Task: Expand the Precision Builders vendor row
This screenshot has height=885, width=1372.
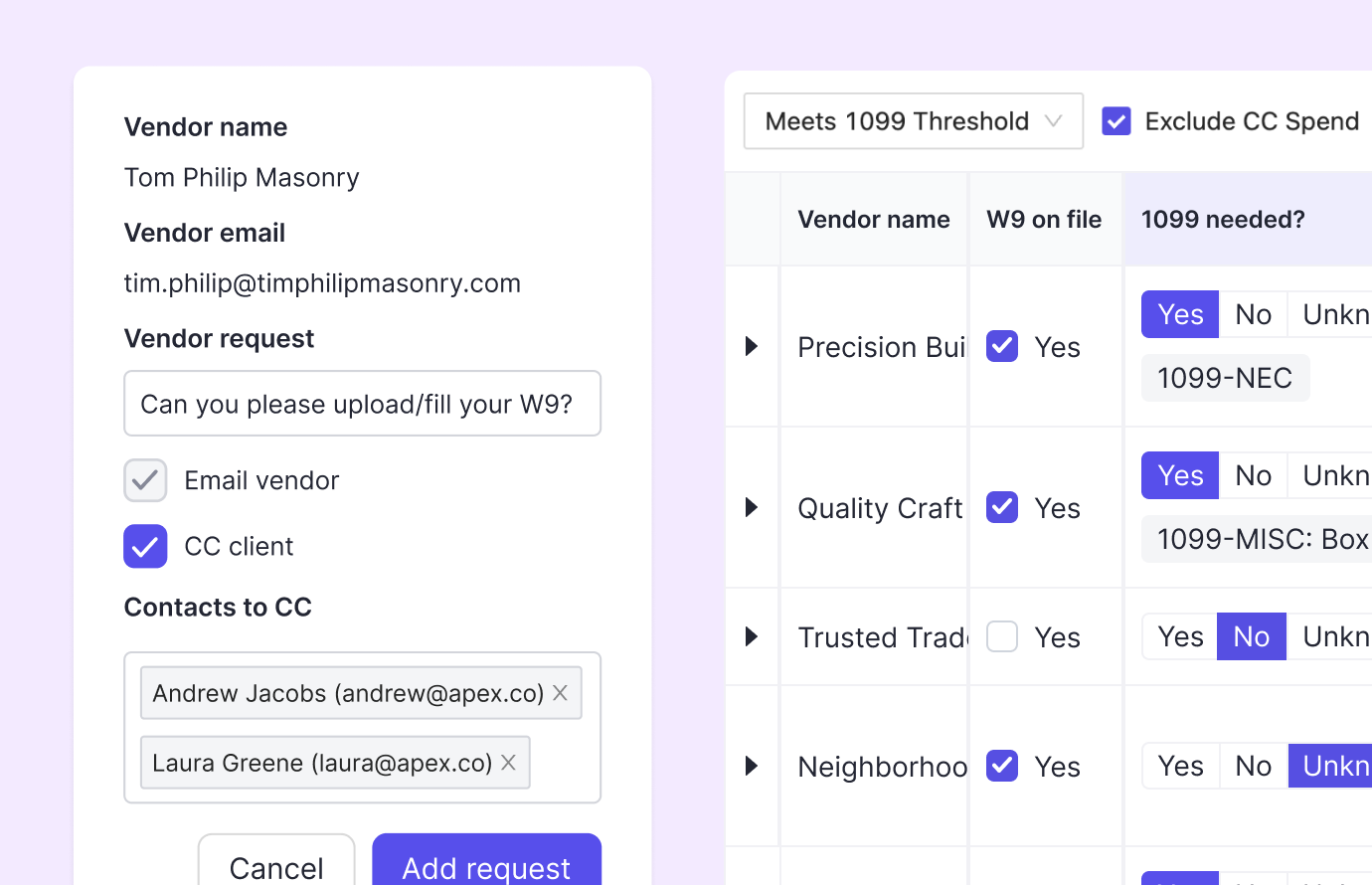Action: [752, 346]
